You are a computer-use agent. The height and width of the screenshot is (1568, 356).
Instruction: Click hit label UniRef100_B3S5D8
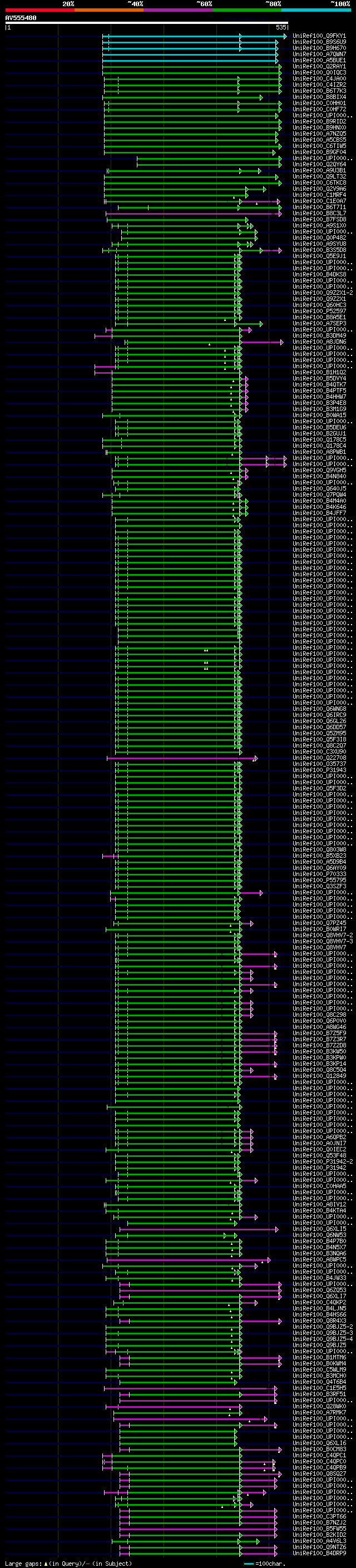pos(319,250)
